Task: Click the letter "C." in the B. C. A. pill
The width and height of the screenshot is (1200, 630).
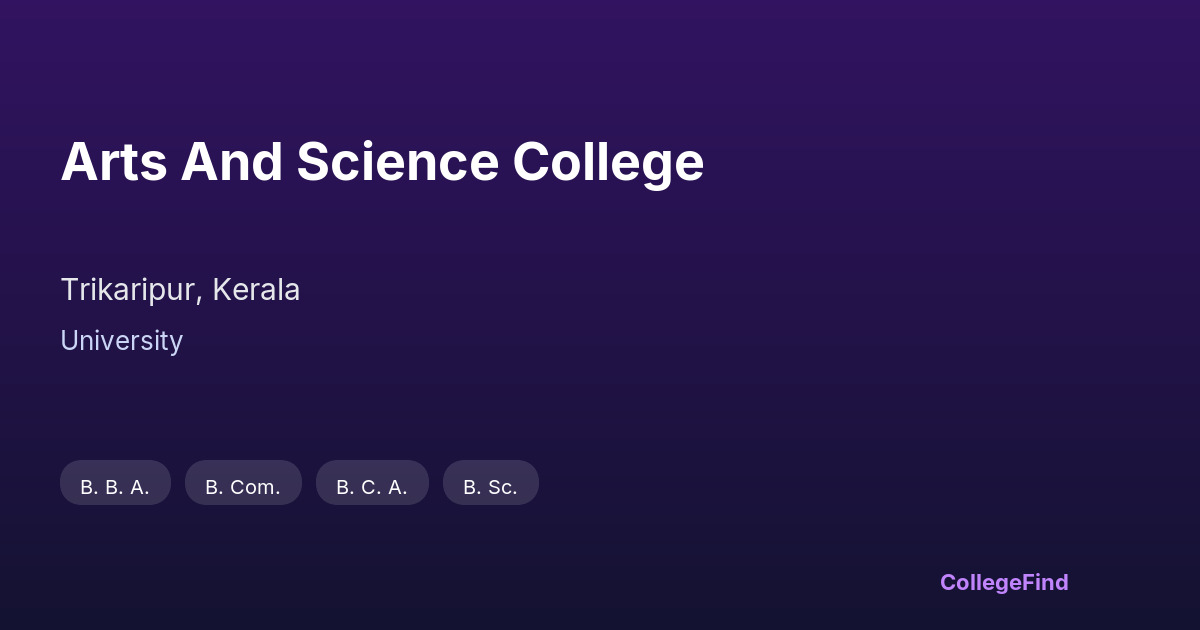Action: (x=371, y=487)
